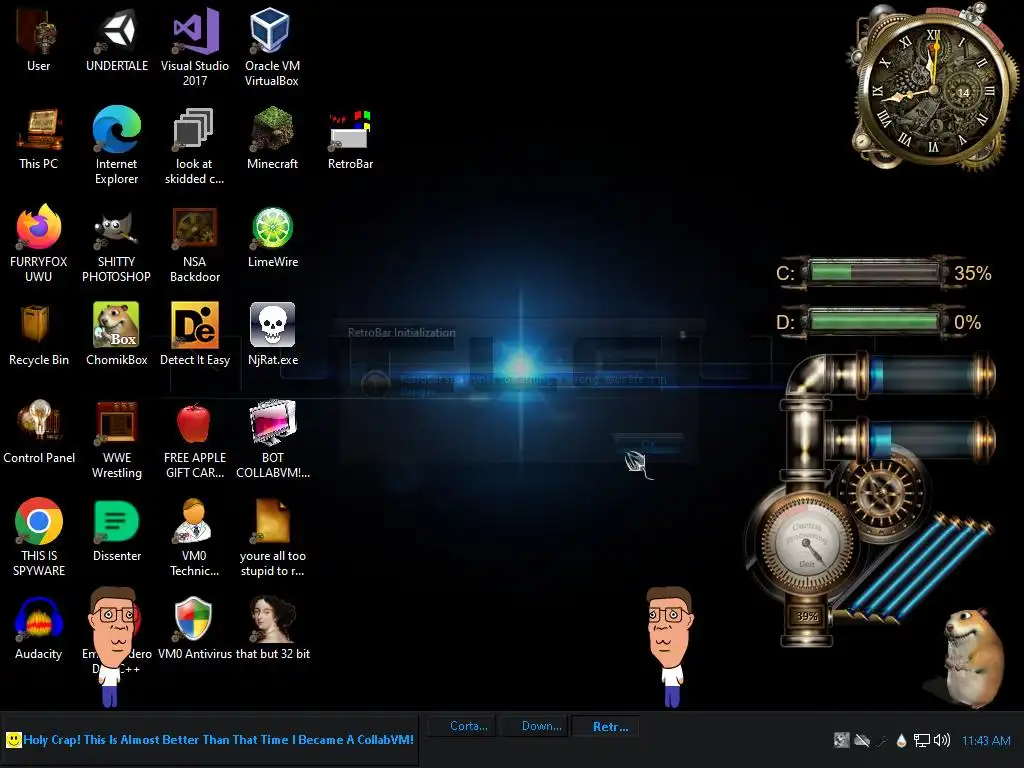Open the Control Panel shortcut

39,432
